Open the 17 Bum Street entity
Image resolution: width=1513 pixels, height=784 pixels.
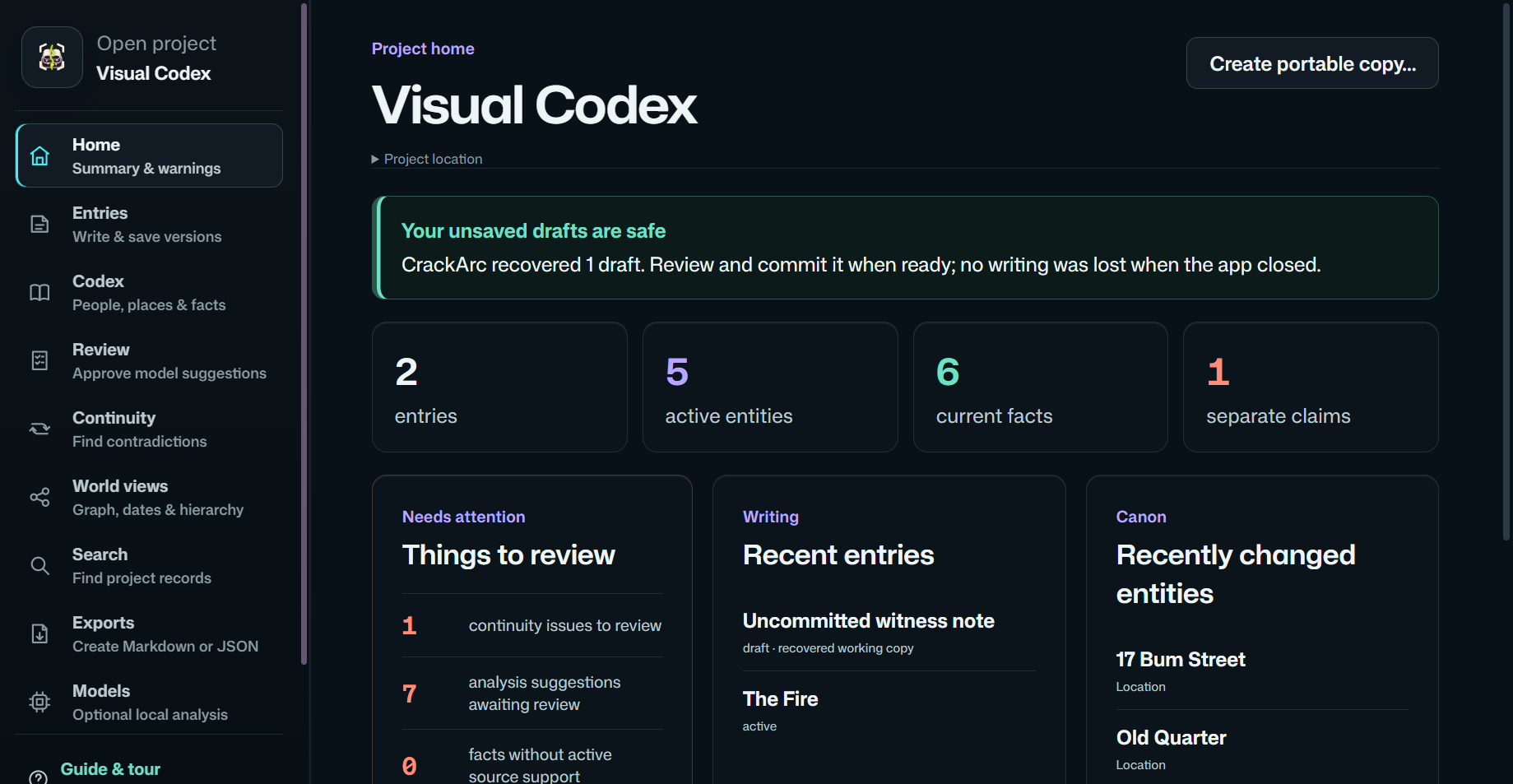pos(1262,671)
